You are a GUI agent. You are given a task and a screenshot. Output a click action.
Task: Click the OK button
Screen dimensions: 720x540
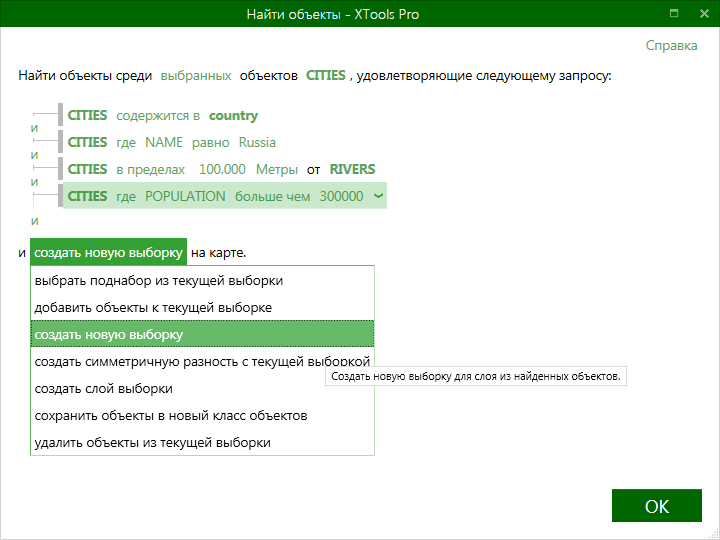coord(656,506)
